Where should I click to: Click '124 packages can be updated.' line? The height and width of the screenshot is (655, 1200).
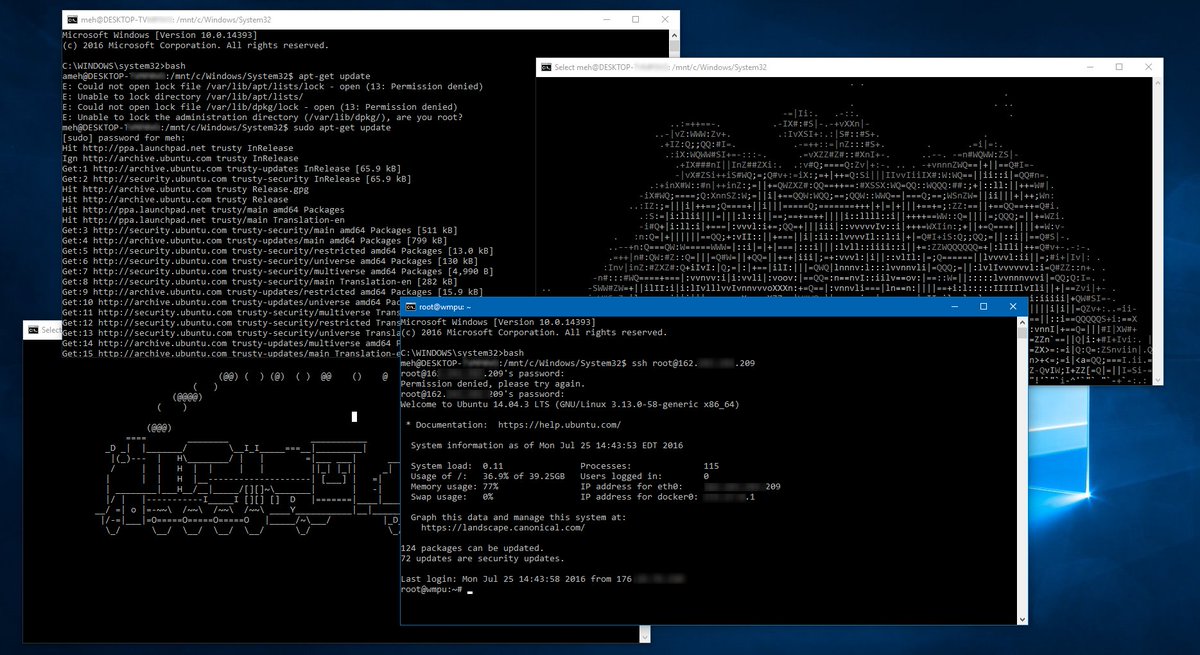(x=471, y=549)
